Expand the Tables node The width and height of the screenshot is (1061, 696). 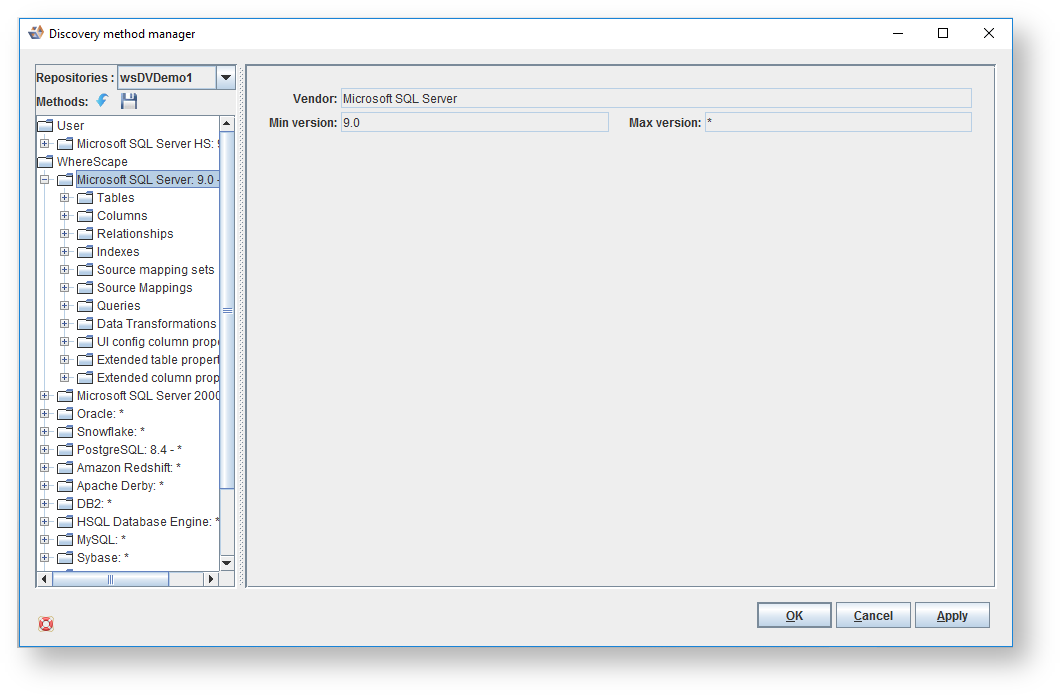(64, 198)
